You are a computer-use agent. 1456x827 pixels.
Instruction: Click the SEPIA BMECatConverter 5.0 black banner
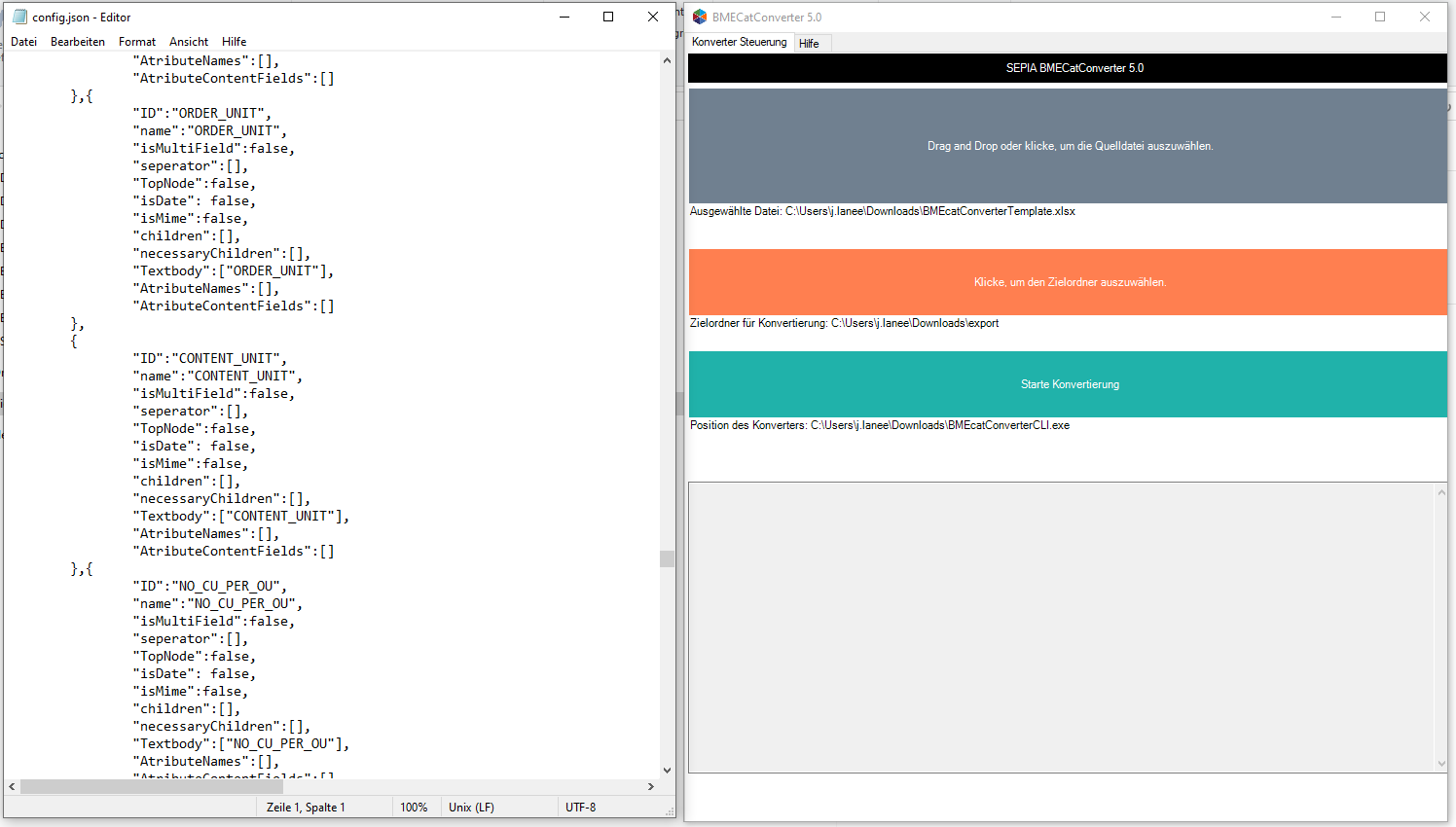pos(1068,68)
